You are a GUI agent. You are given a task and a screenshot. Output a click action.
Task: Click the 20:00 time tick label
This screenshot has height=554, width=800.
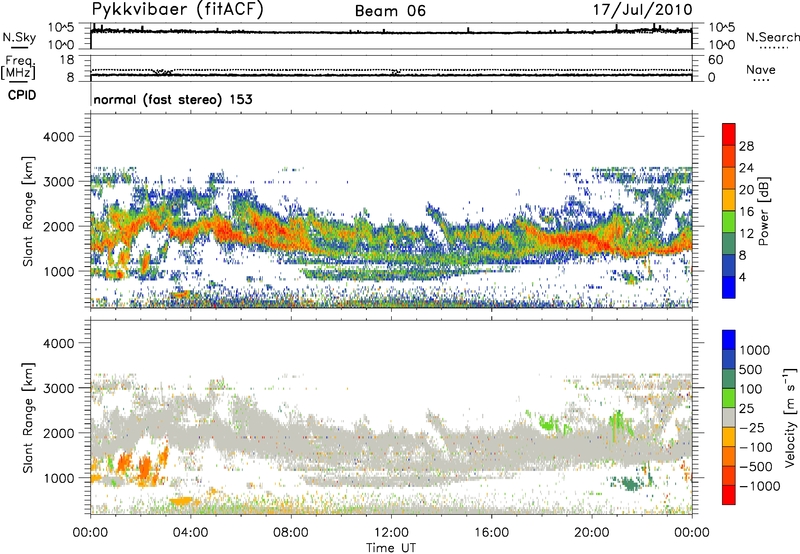(592, 533)
